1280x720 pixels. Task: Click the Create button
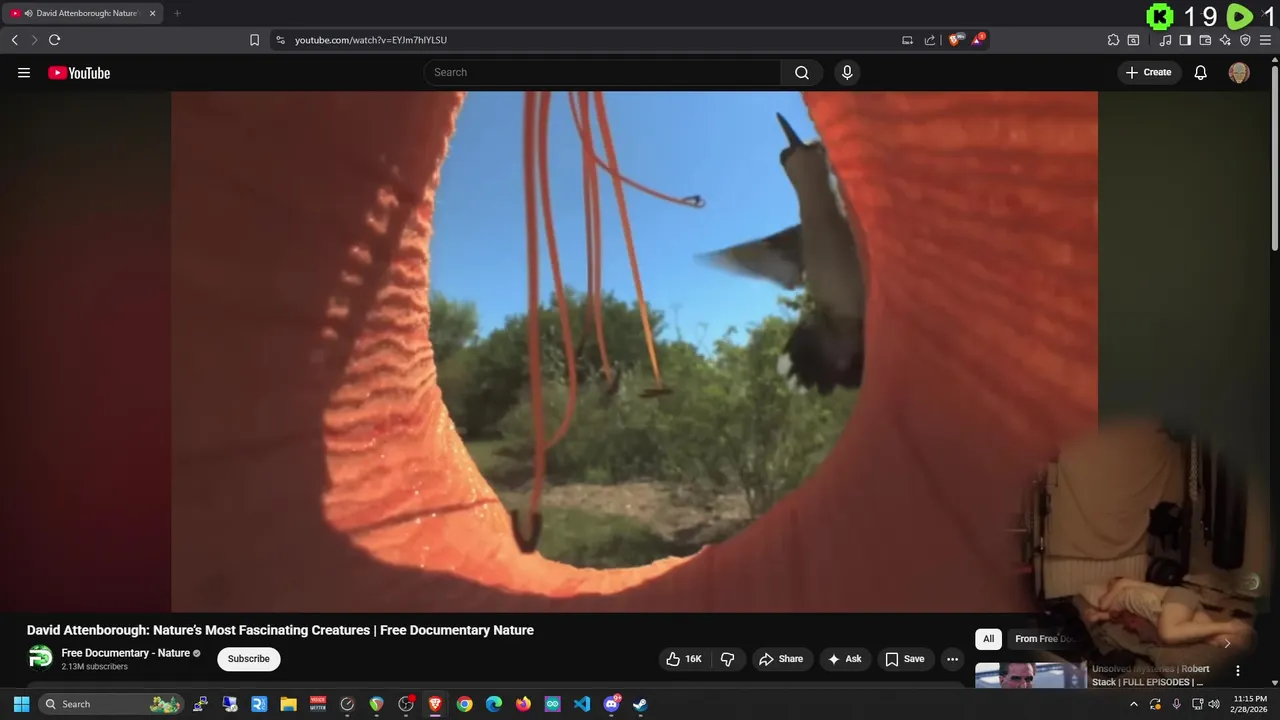tap(1148, 72)
